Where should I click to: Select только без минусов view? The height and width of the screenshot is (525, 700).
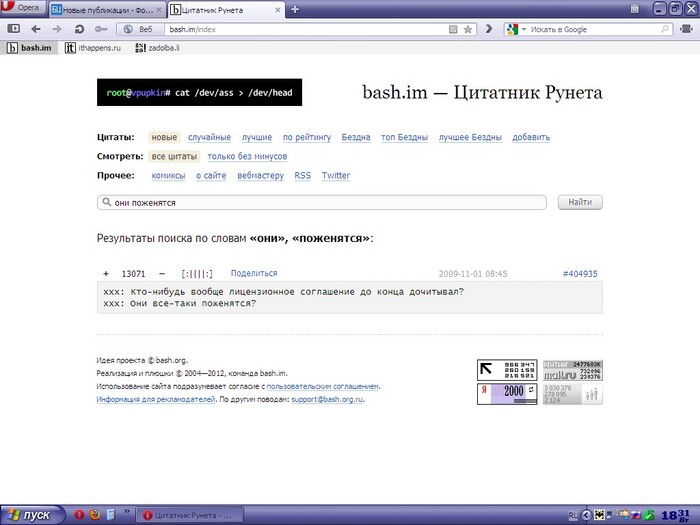pyautogui.click(x=247, y=156)
